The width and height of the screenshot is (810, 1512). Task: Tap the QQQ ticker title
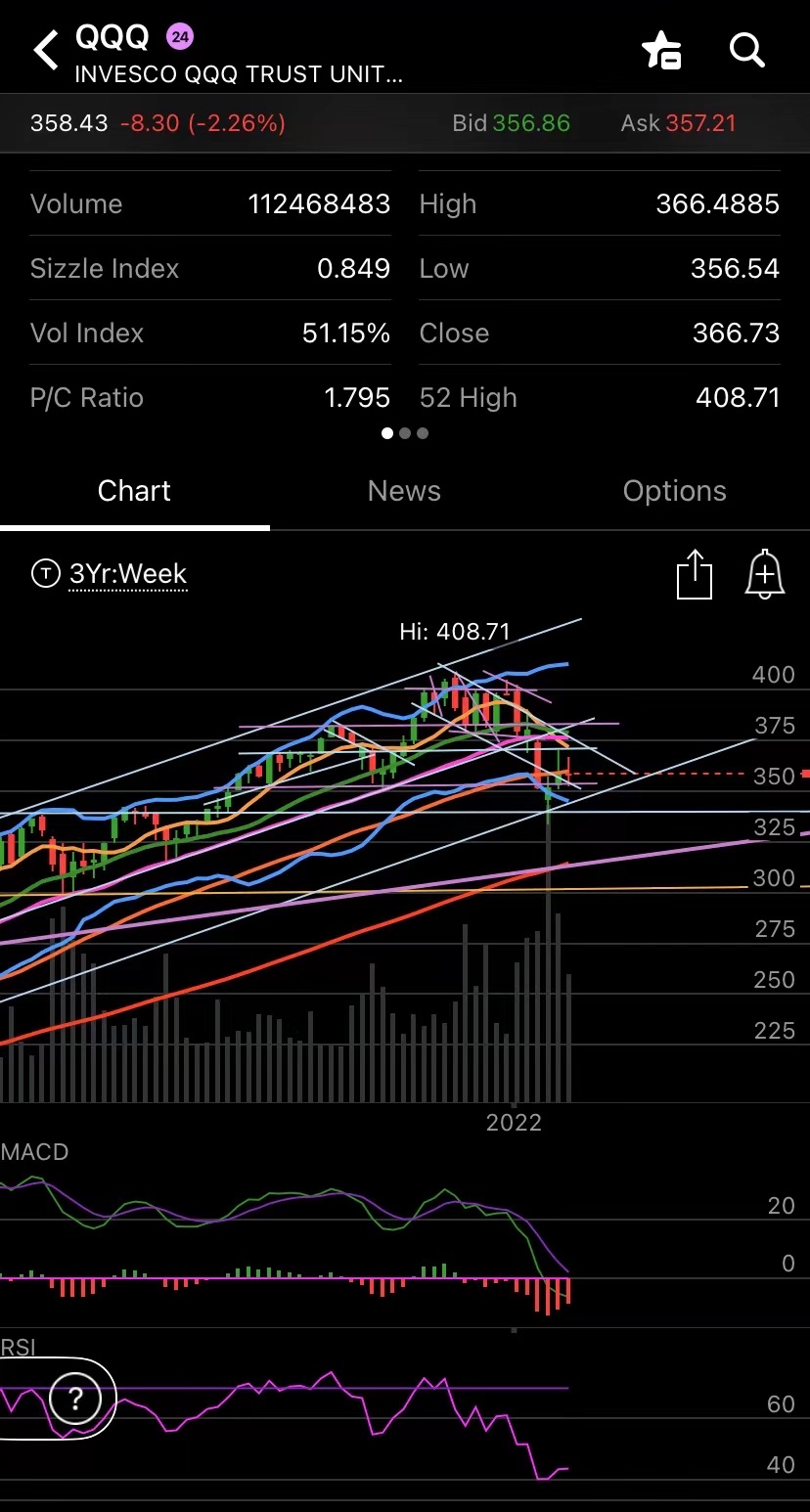[112, 37]
